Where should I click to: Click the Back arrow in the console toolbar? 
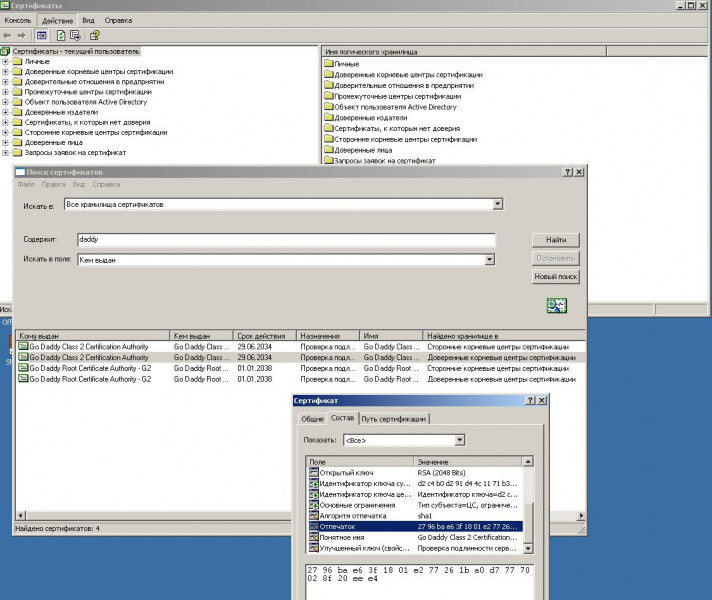coord(7,35)
